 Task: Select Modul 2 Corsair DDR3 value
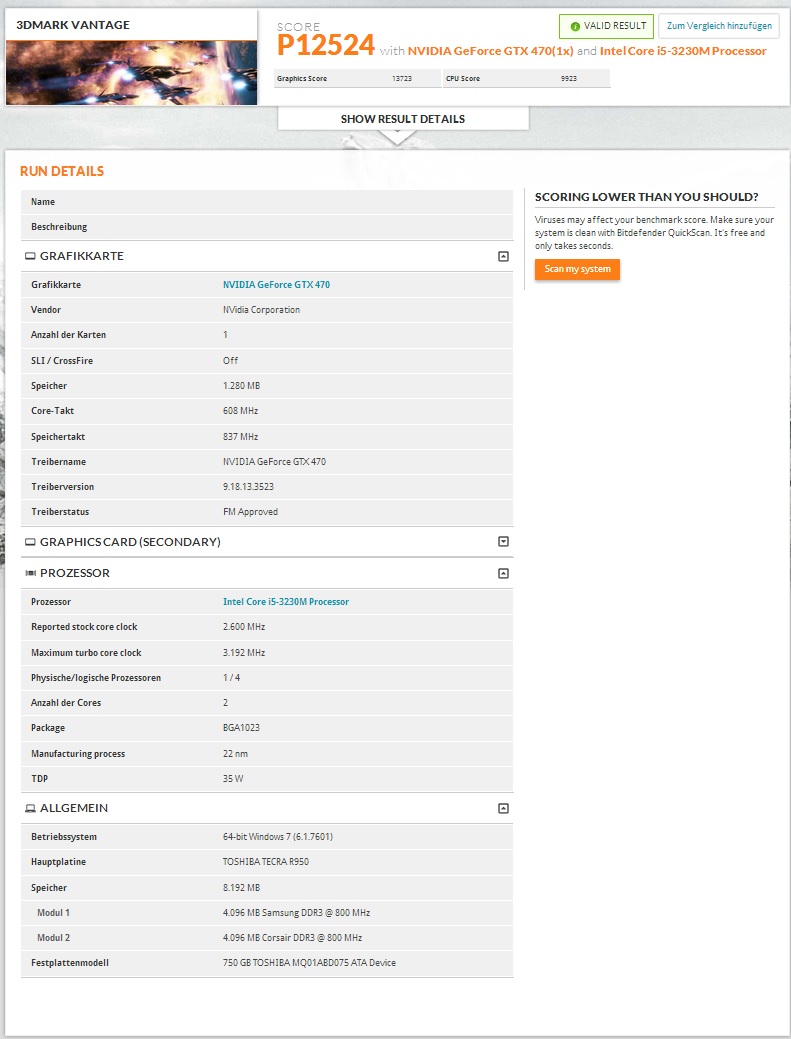(x=292, y=938)
